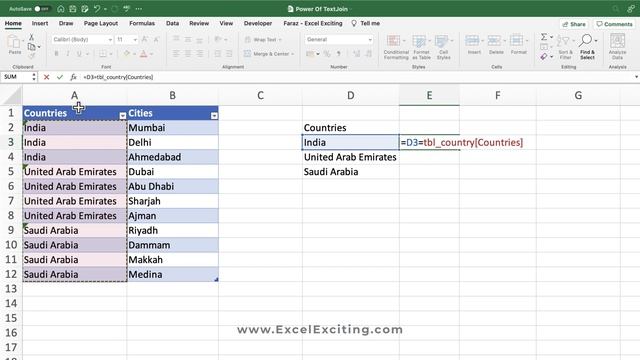The height and width of the screenshot is (360, 640).
Task: Click the Select All corner triangle
Action: click(x=12, y=96)
